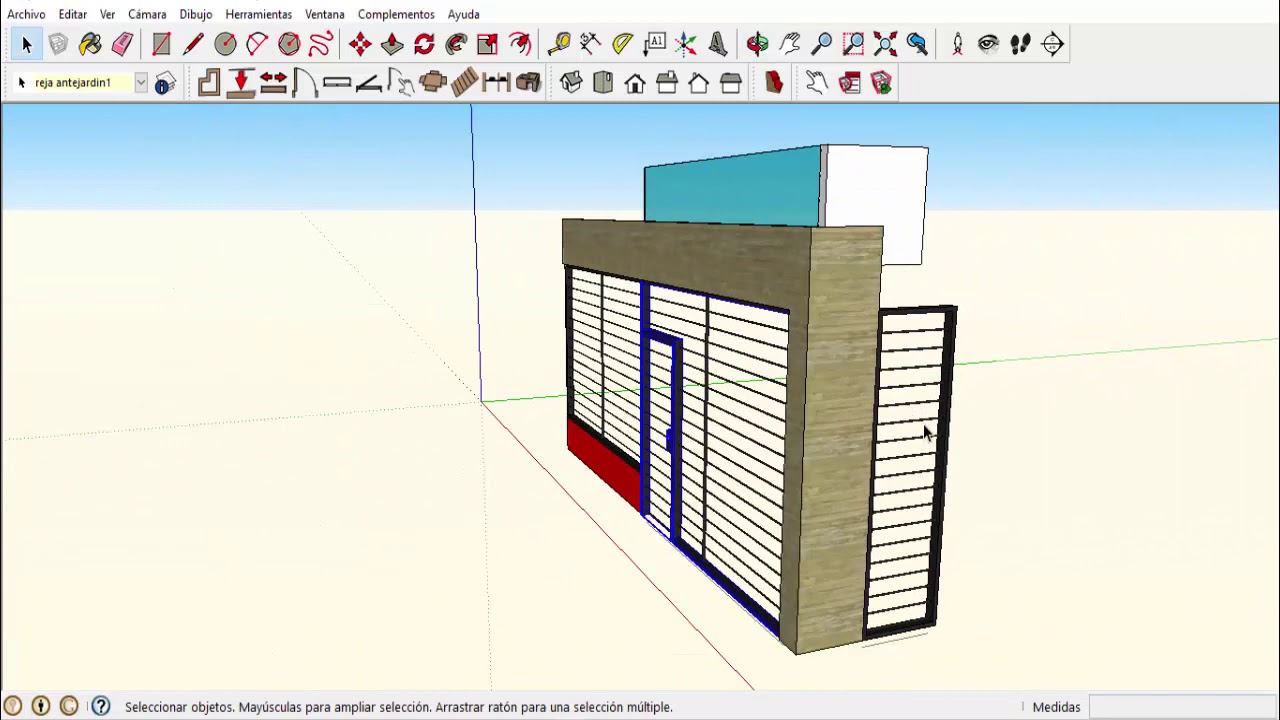
Task: Open the layer details info icon
Action: pos(165,83)
